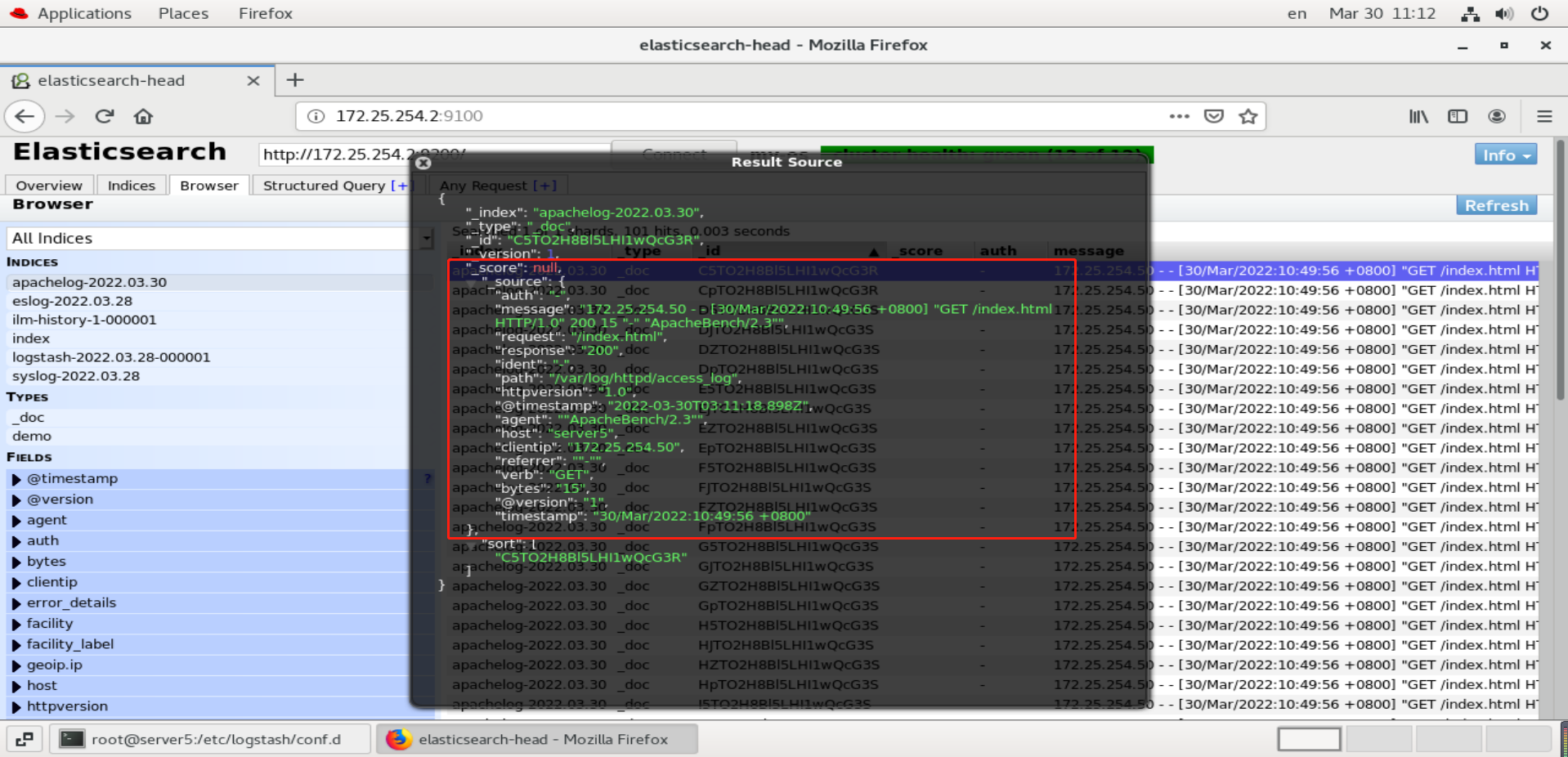Click the show desktop icon in taskbar

pos(25,739)
